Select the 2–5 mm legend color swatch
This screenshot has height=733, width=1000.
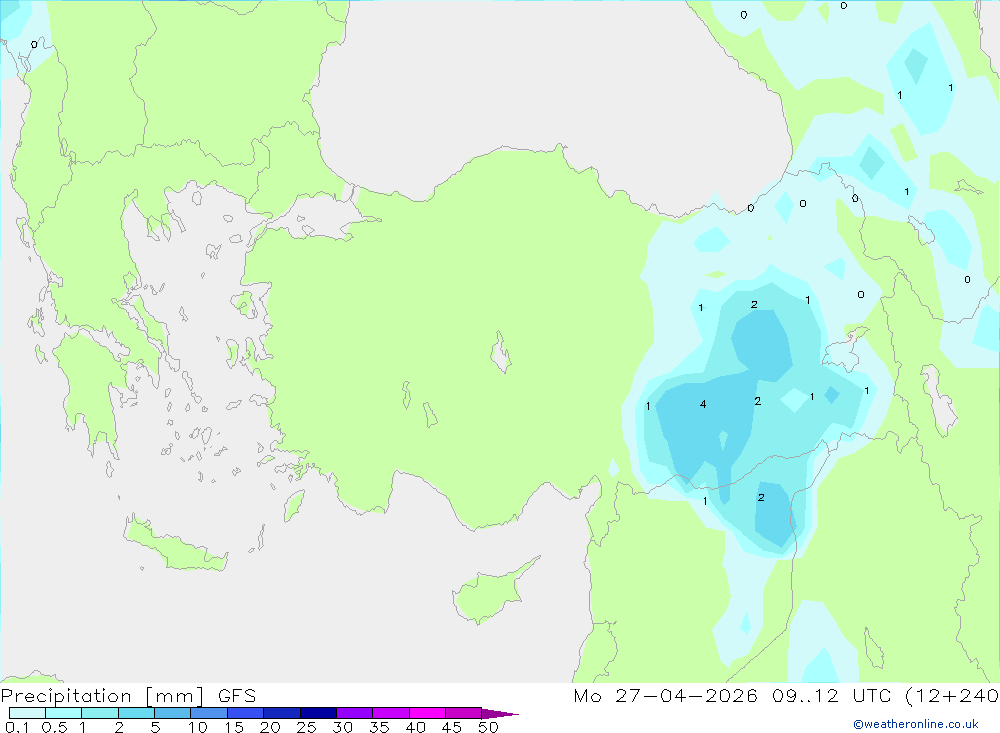136,713
